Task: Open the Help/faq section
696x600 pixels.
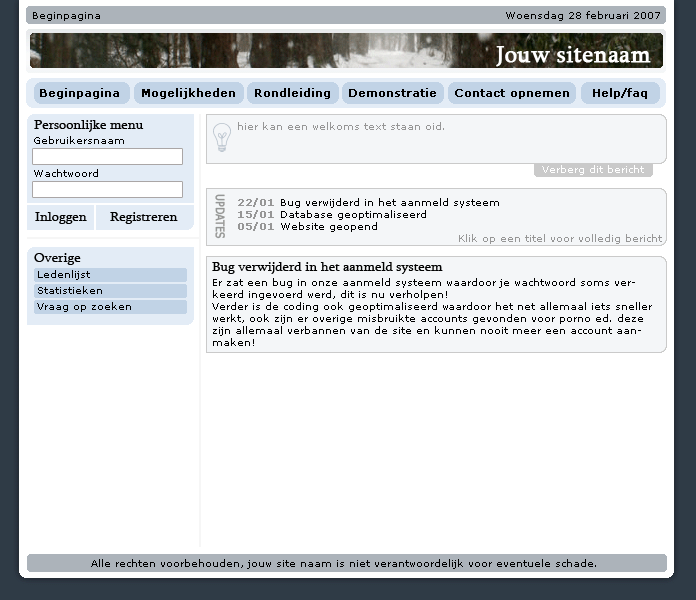Action: [620, 93]
